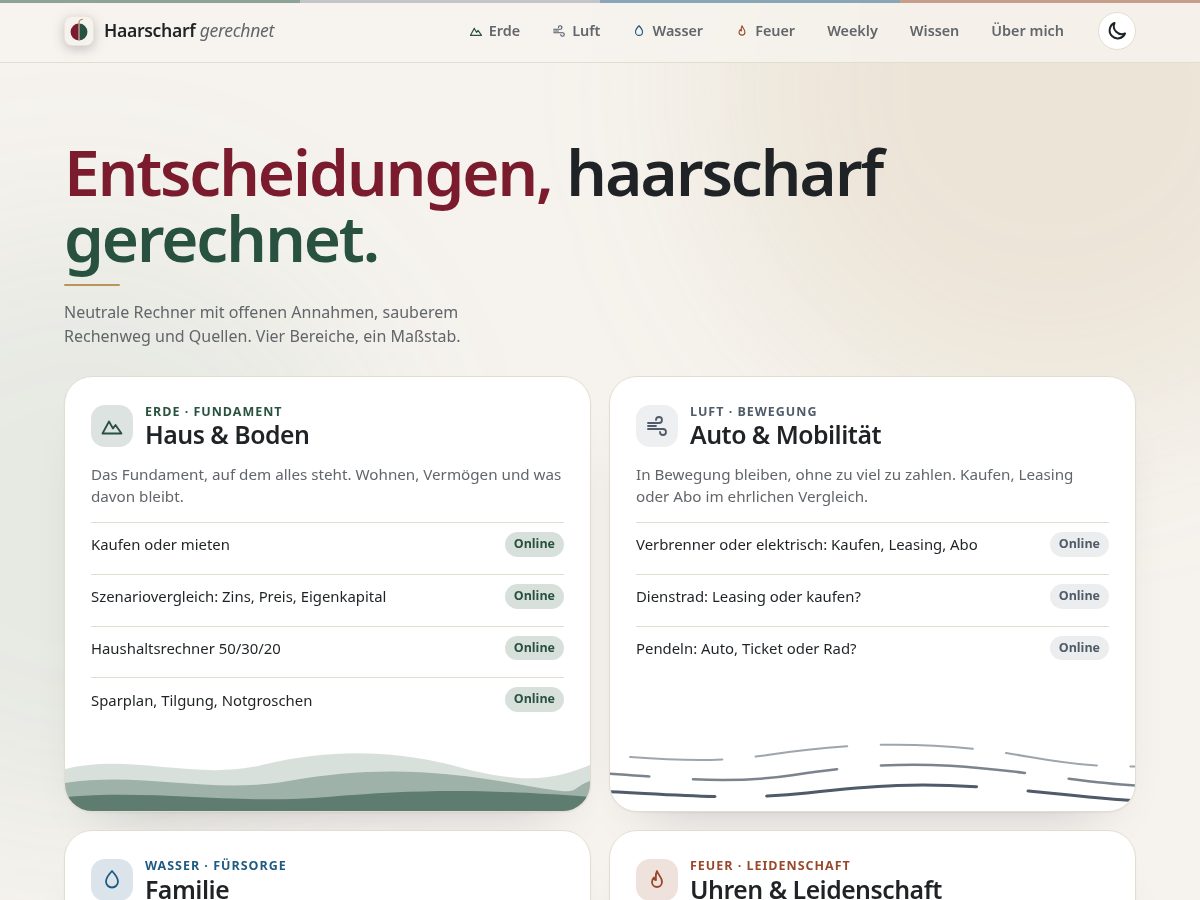Toggle dark mode with the moon icon
1200x900 pixels.
[x=1117, y=31]
